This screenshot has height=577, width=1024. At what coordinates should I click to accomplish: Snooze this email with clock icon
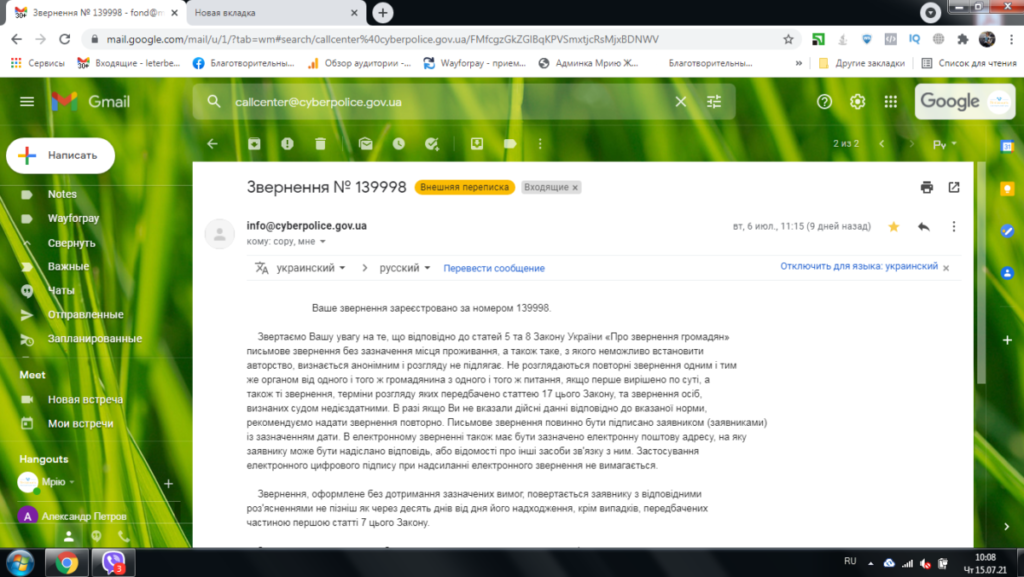tap(398, 144)
